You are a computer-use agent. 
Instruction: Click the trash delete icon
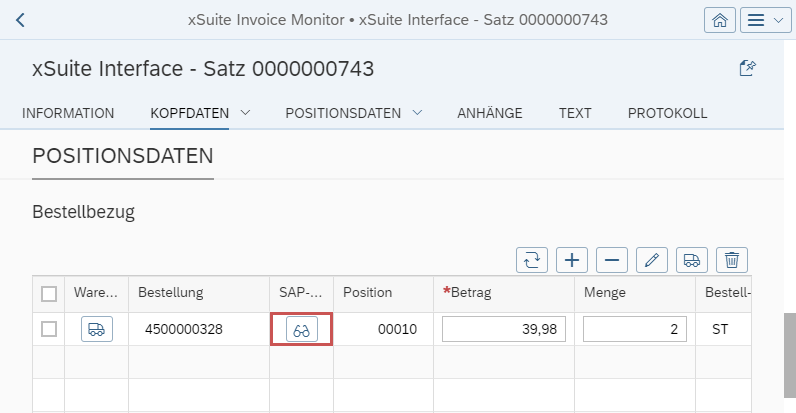click(x=732, y=260)
